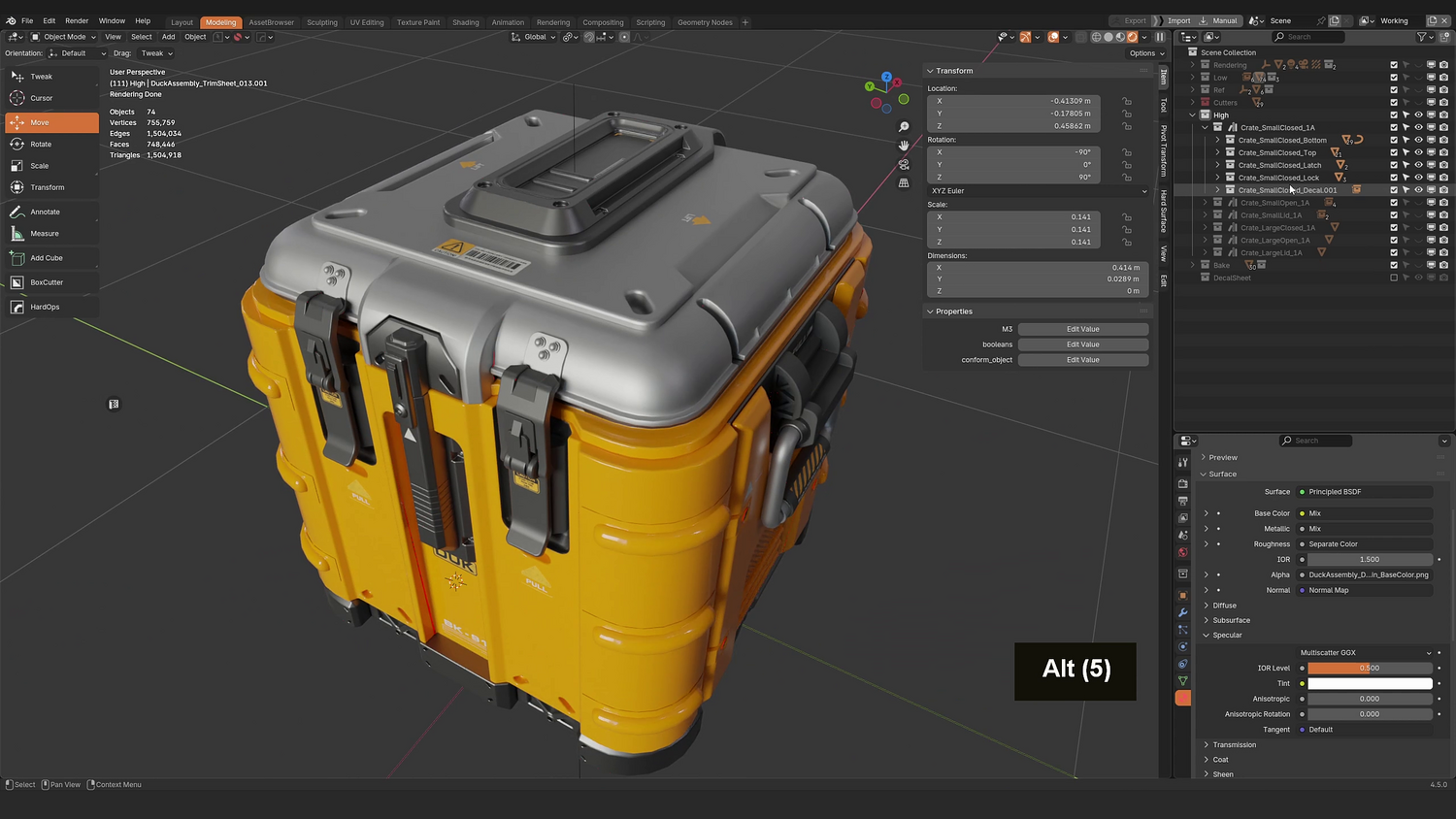The height and width of the screenshot is (819, 1456).
Task: Click the Blender logo menu icon
Action: (x=11, y=20)
